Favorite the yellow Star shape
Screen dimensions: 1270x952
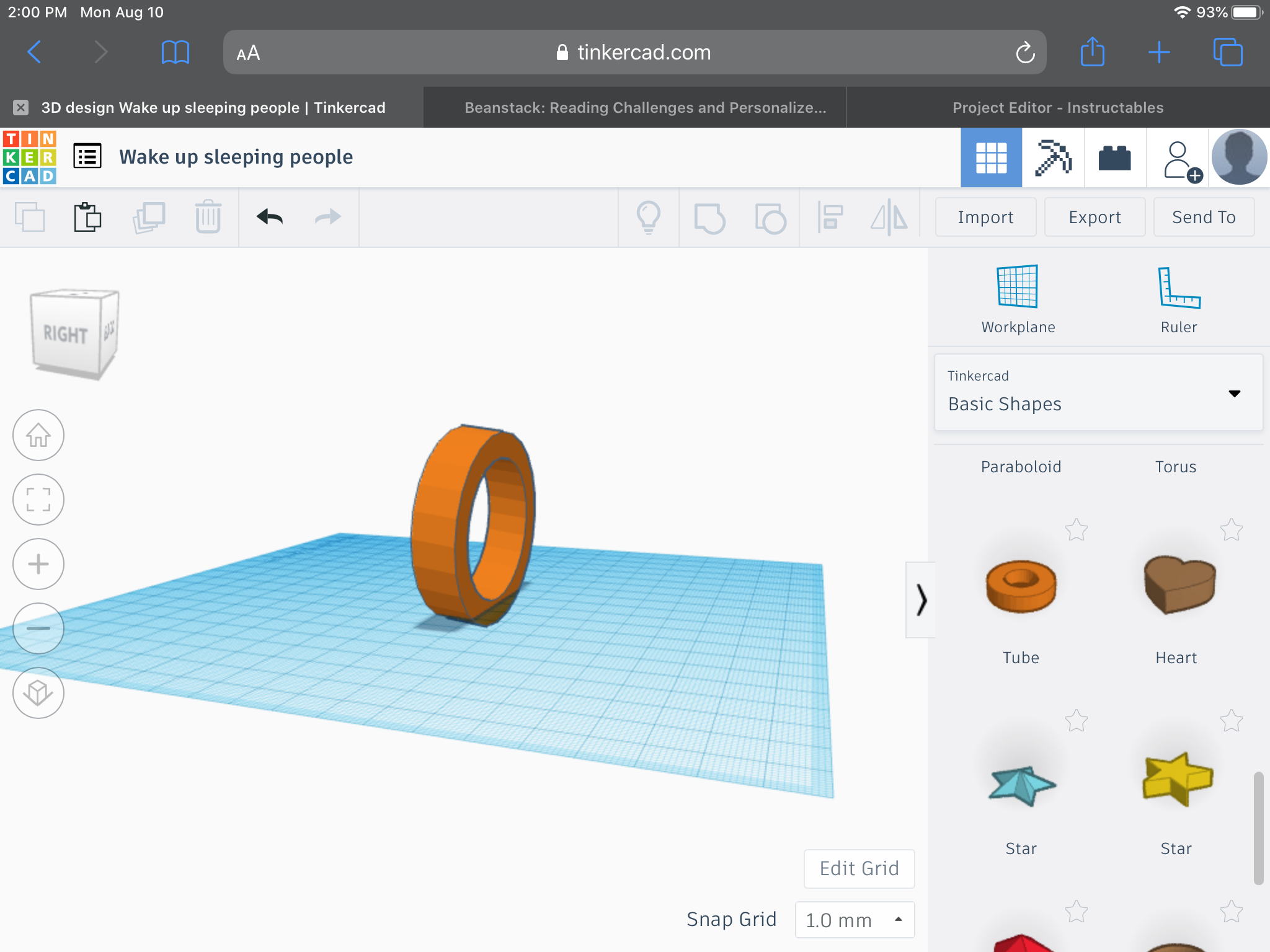click(1232, 720)
